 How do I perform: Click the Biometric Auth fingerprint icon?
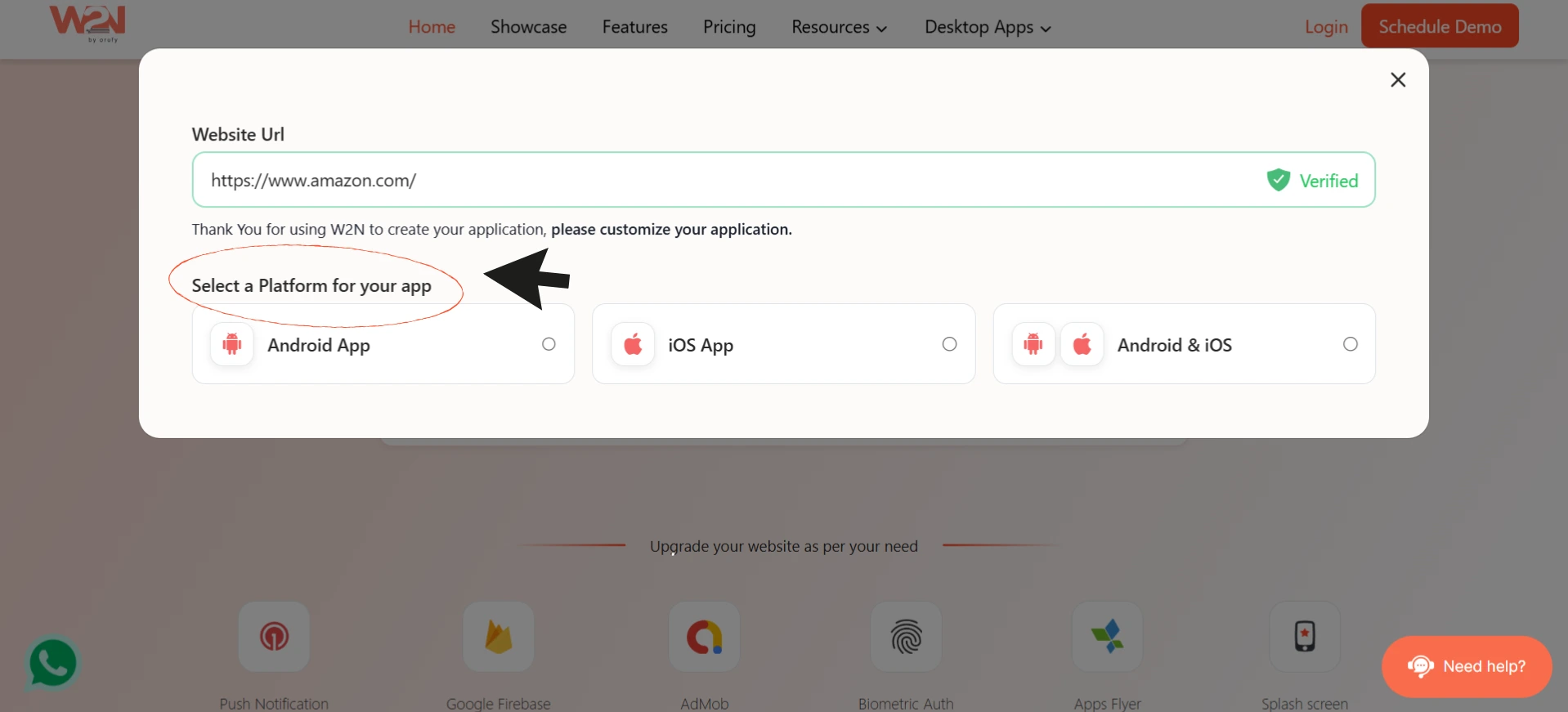pos(906,637)
